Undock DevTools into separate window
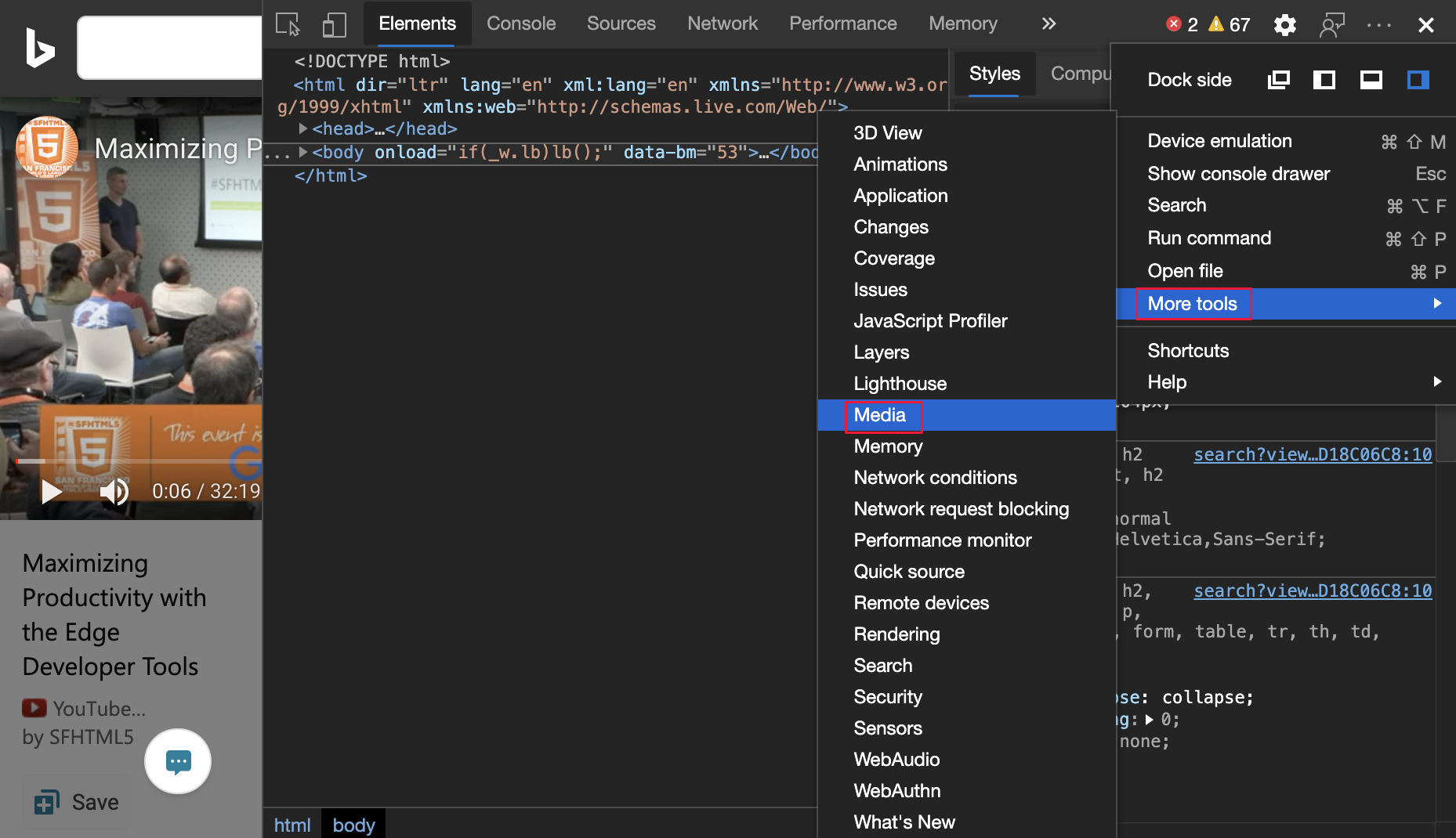The height and width of the screenshot is (838, 1456). pyautogui.click(x=1278, y=80)
